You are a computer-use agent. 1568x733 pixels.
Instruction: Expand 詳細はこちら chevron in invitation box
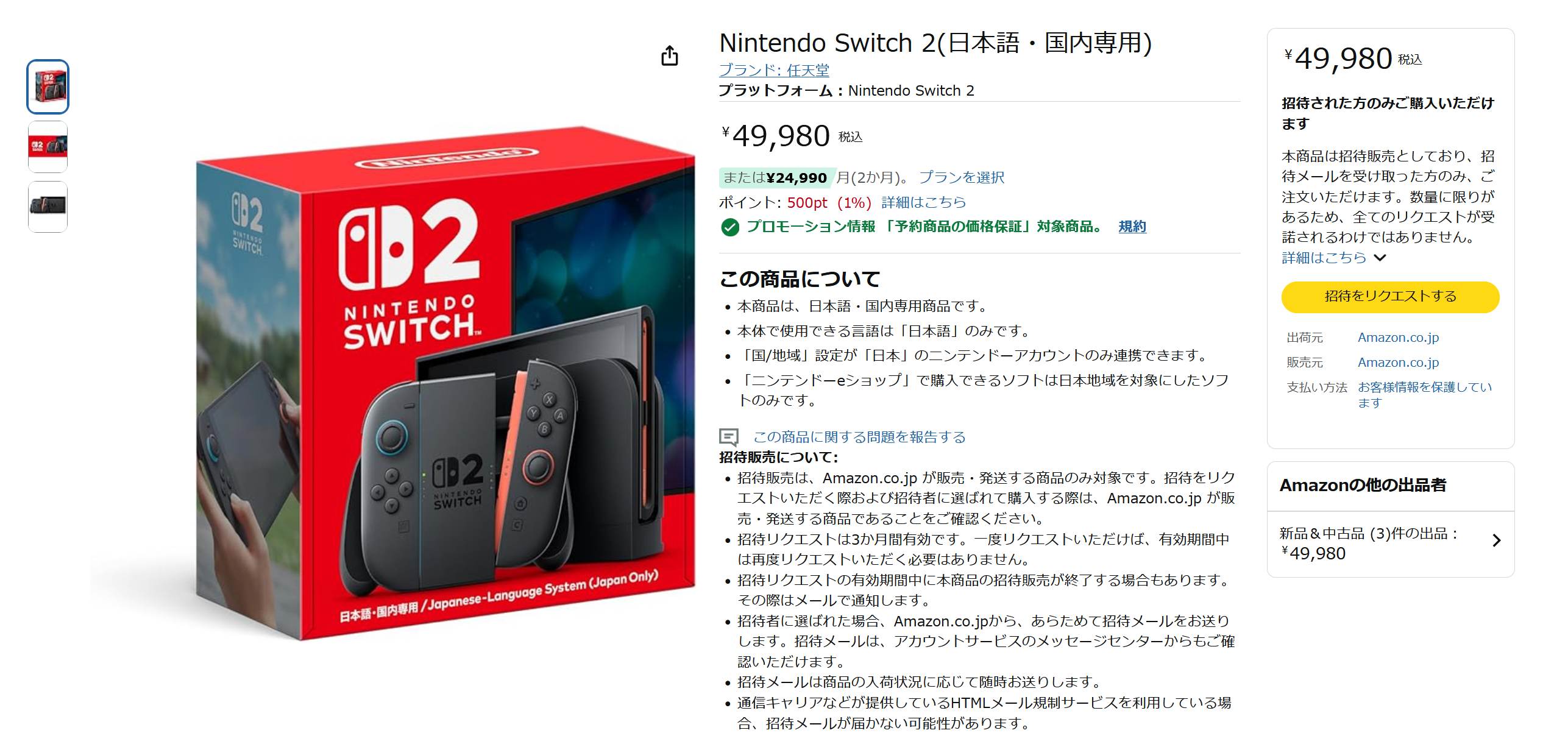tap(1380, 258)
